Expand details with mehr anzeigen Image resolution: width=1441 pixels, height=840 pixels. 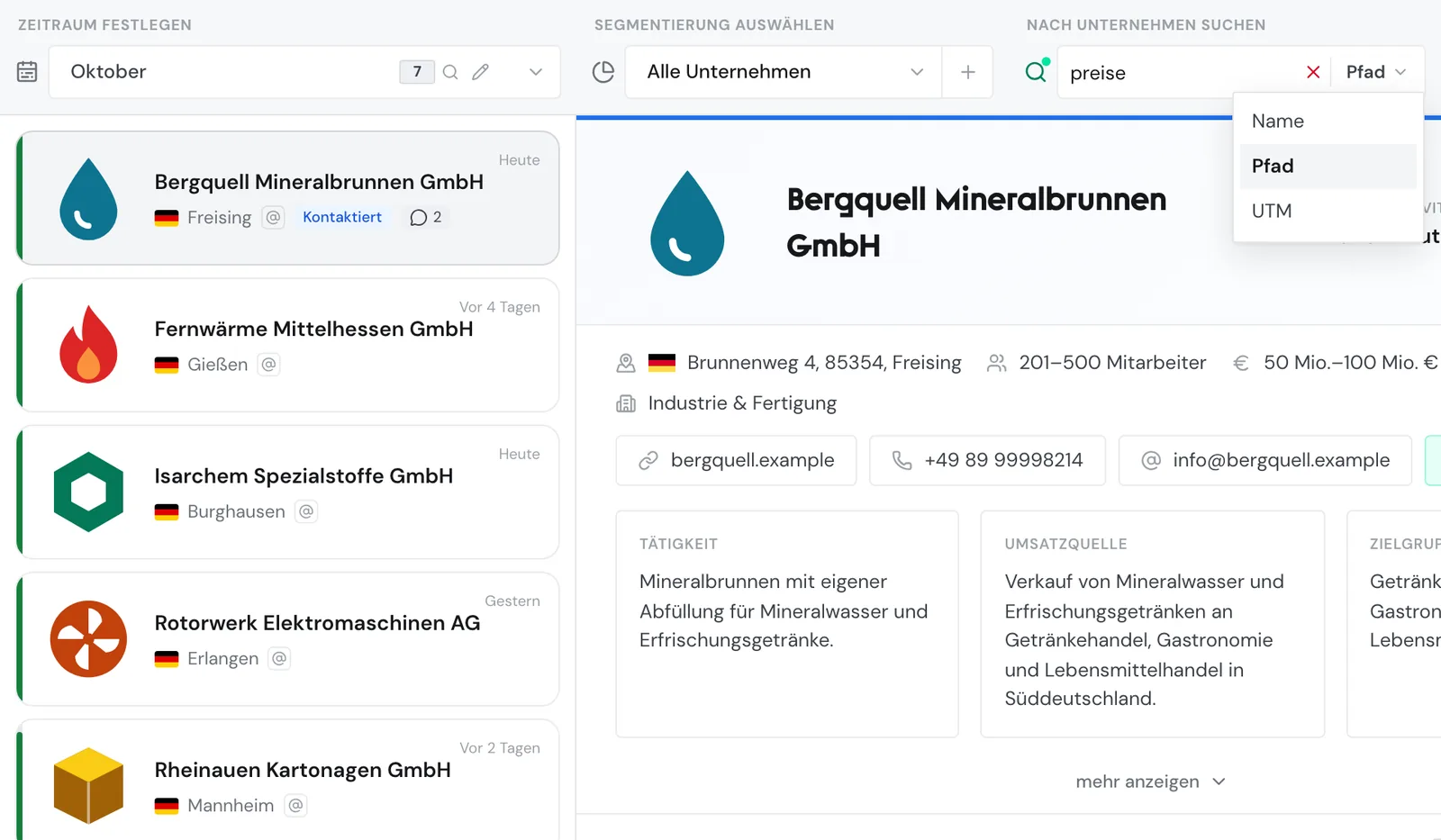click(1150, 781)
